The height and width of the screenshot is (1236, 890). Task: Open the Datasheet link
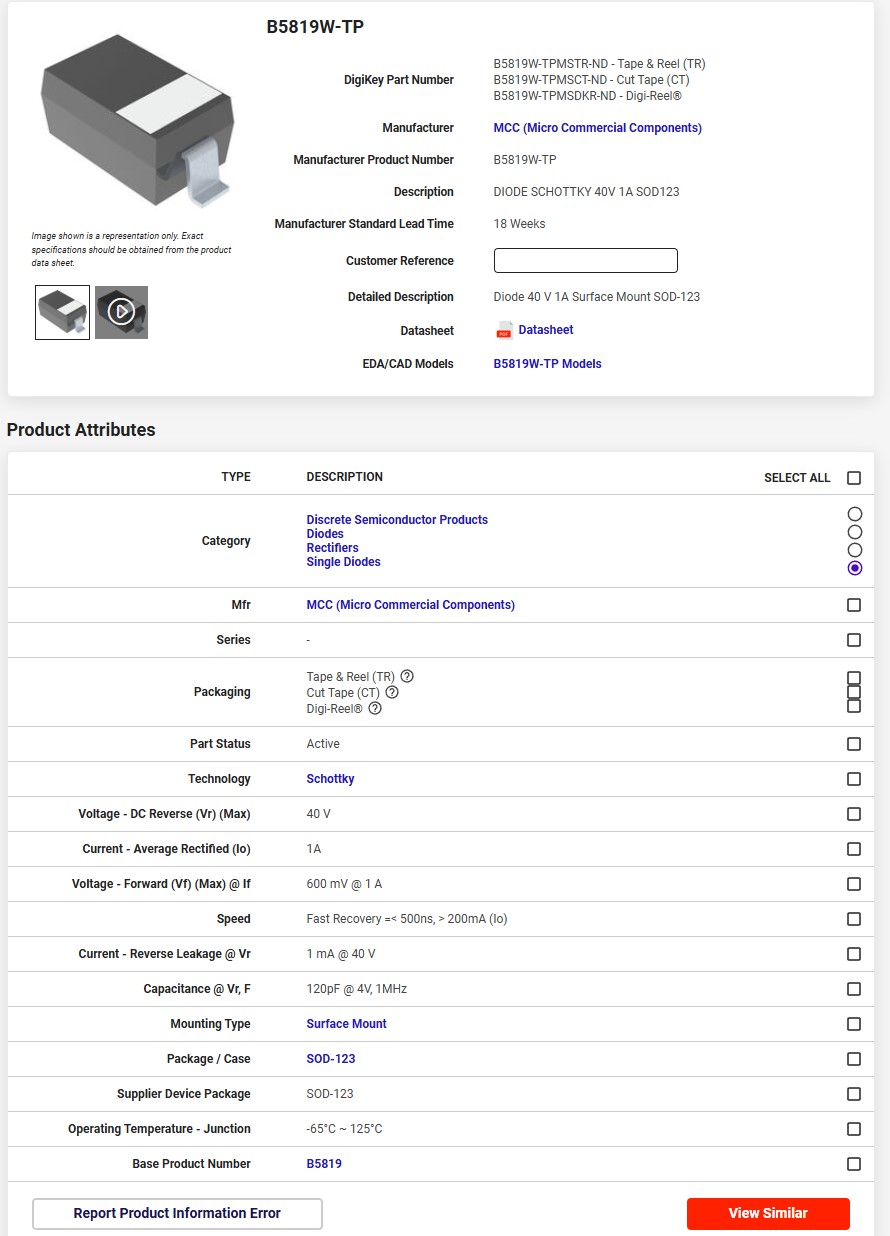point(546,330)
